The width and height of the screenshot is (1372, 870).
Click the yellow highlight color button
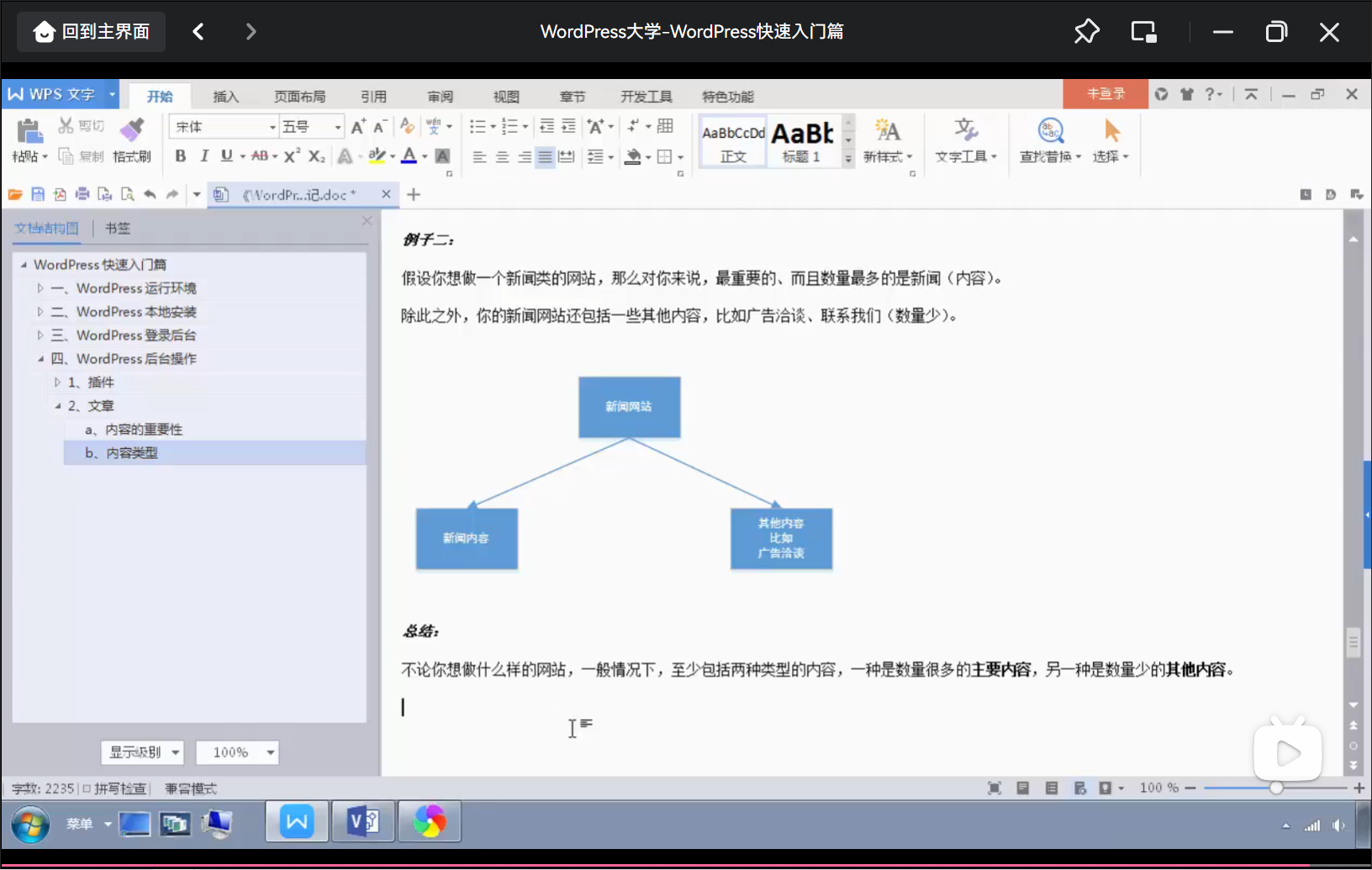point(377,156)
